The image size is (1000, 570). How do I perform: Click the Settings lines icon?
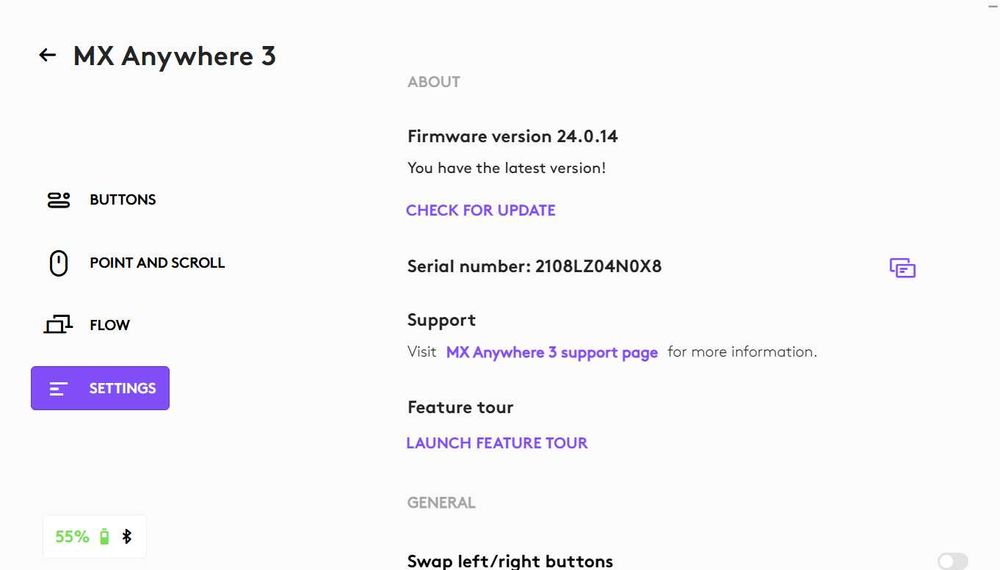pos(59,388)
